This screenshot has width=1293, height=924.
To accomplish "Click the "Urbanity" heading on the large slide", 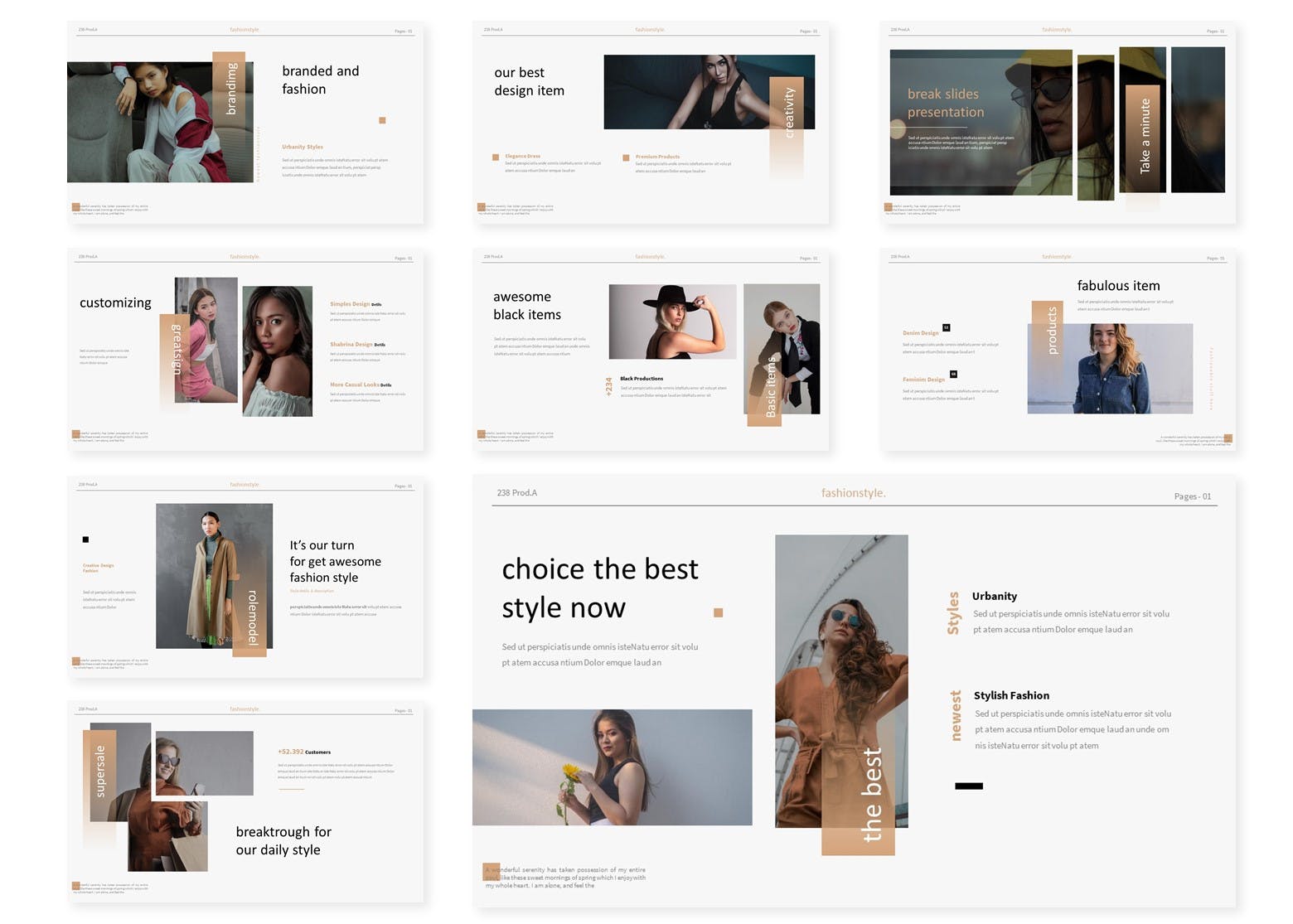I will pyautogui.click(x=994, y=596).
